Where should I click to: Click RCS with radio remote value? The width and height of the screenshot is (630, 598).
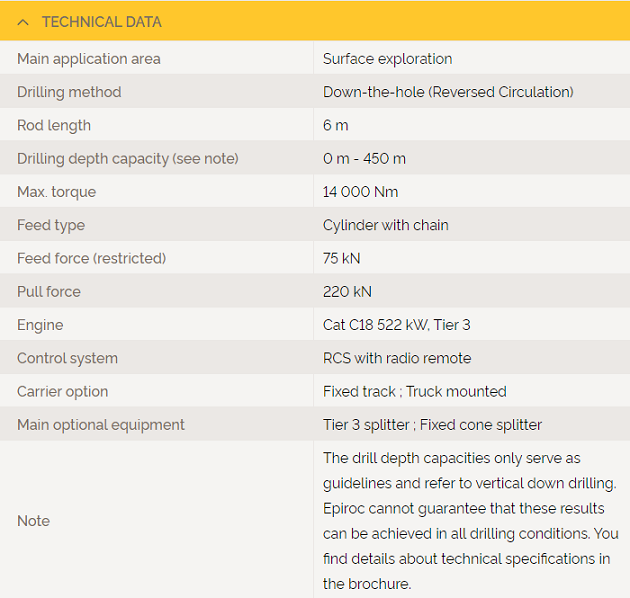(397, 358)
